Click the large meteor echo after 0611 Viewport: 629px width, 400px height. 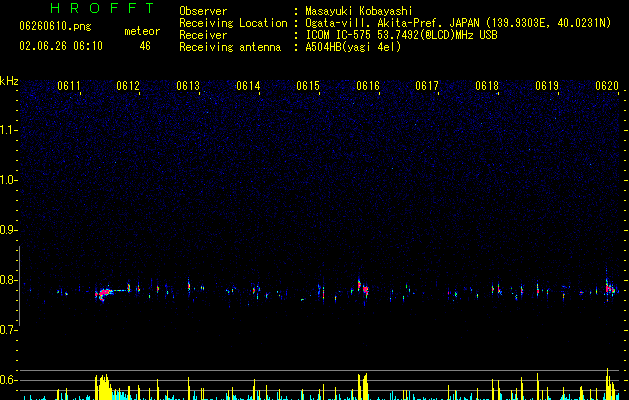(104, 294)
